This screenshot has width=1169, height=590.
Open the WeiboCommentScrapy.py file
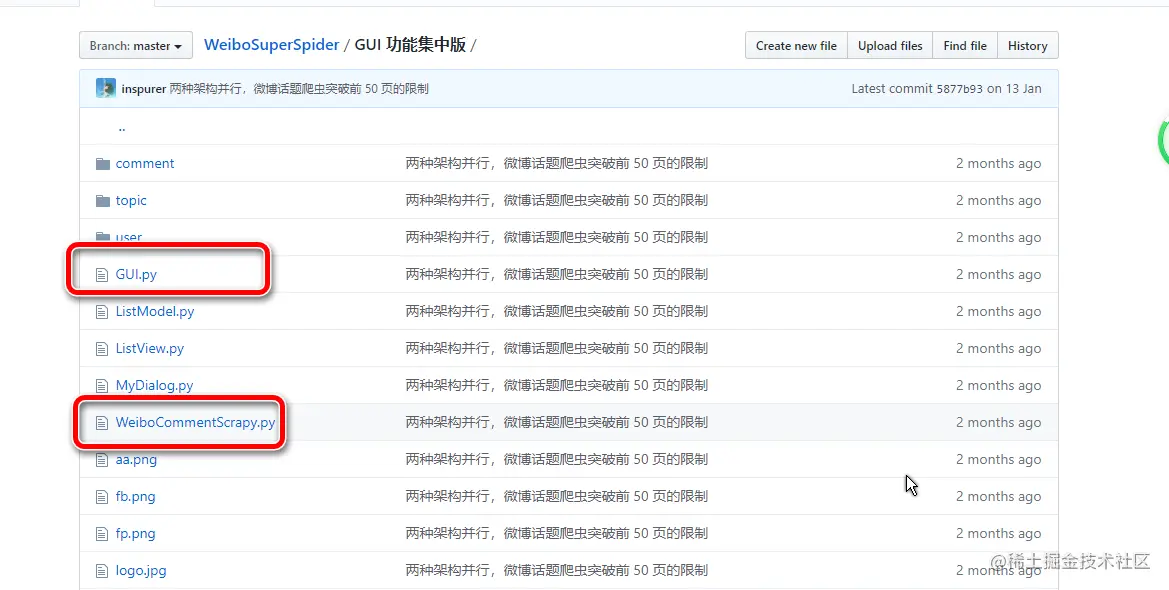(x=195, y=422)
